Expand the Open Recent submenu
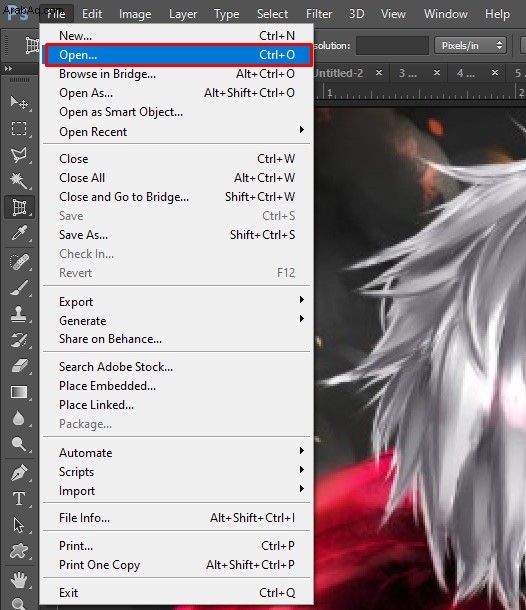Screen dimensions: 526x610 tap(177, 132)
